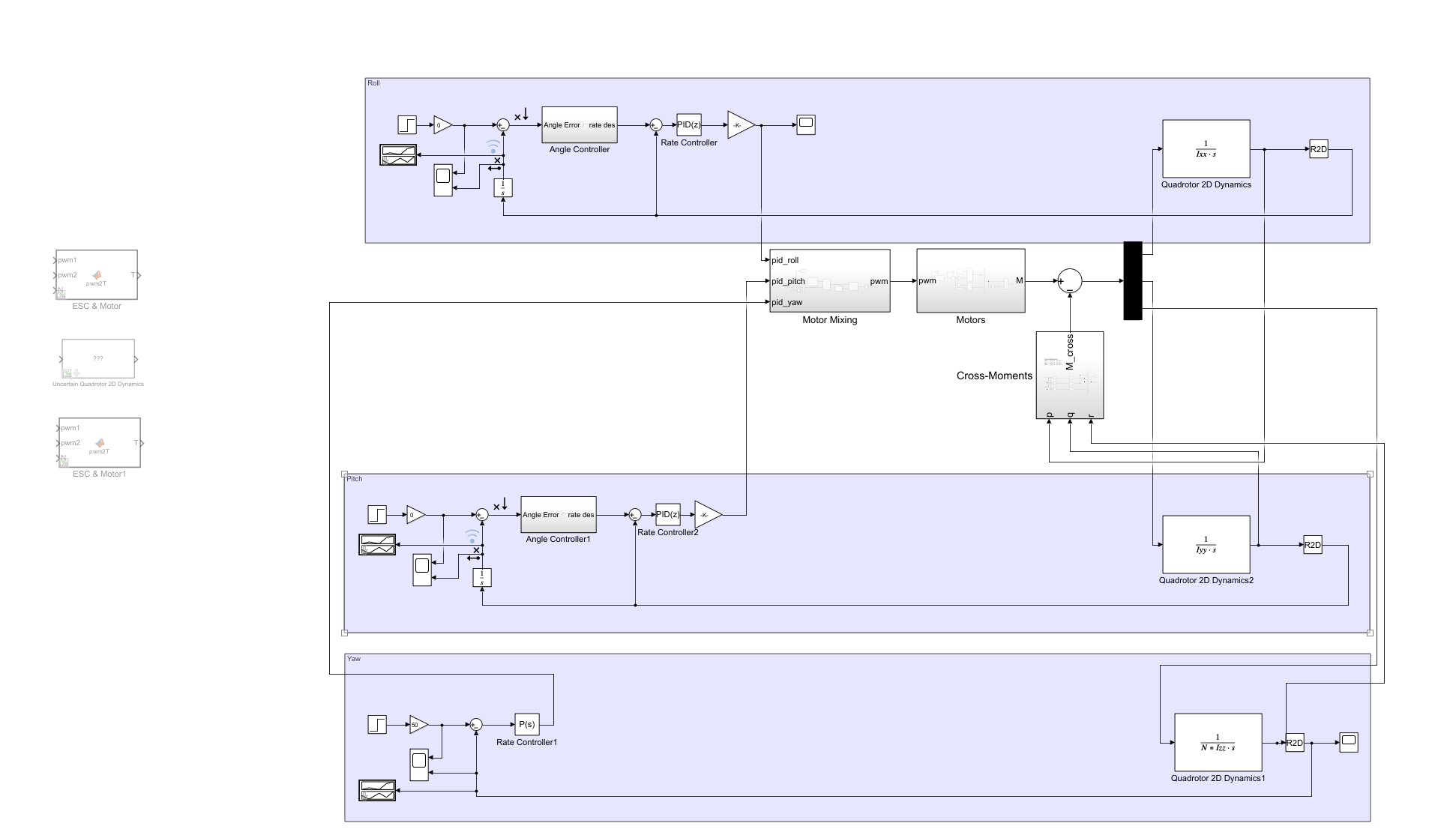Screen dimensions: 1456x835
Task: Click the logged-signal wifi badge in Pitch area
Action: tap(472, 535)
